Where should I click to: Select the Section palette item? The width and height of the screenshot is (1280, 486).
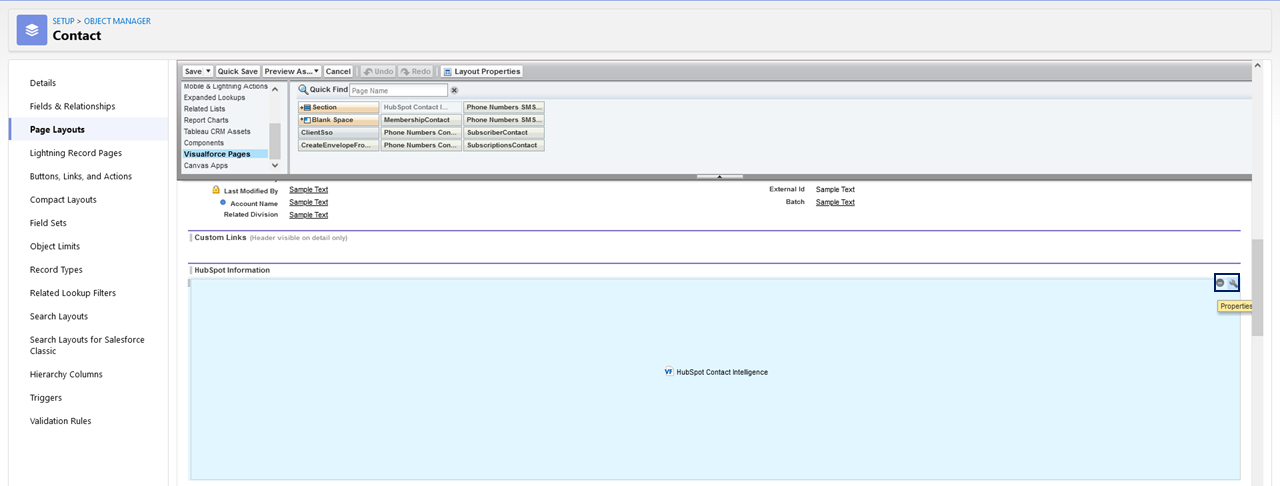pyautogui.click(x=339, y=107)
